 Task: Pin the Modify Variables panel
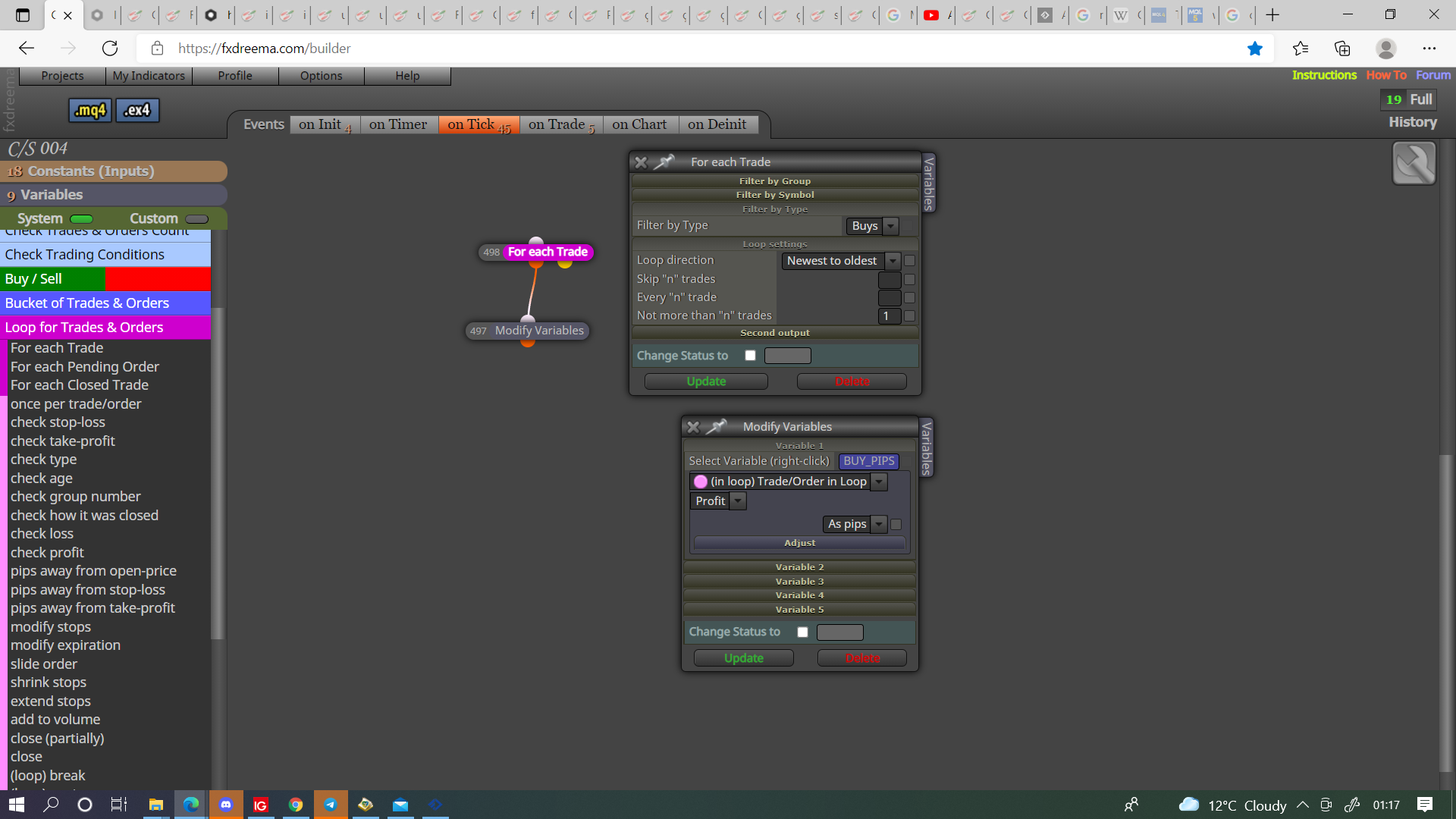point(717,427)
